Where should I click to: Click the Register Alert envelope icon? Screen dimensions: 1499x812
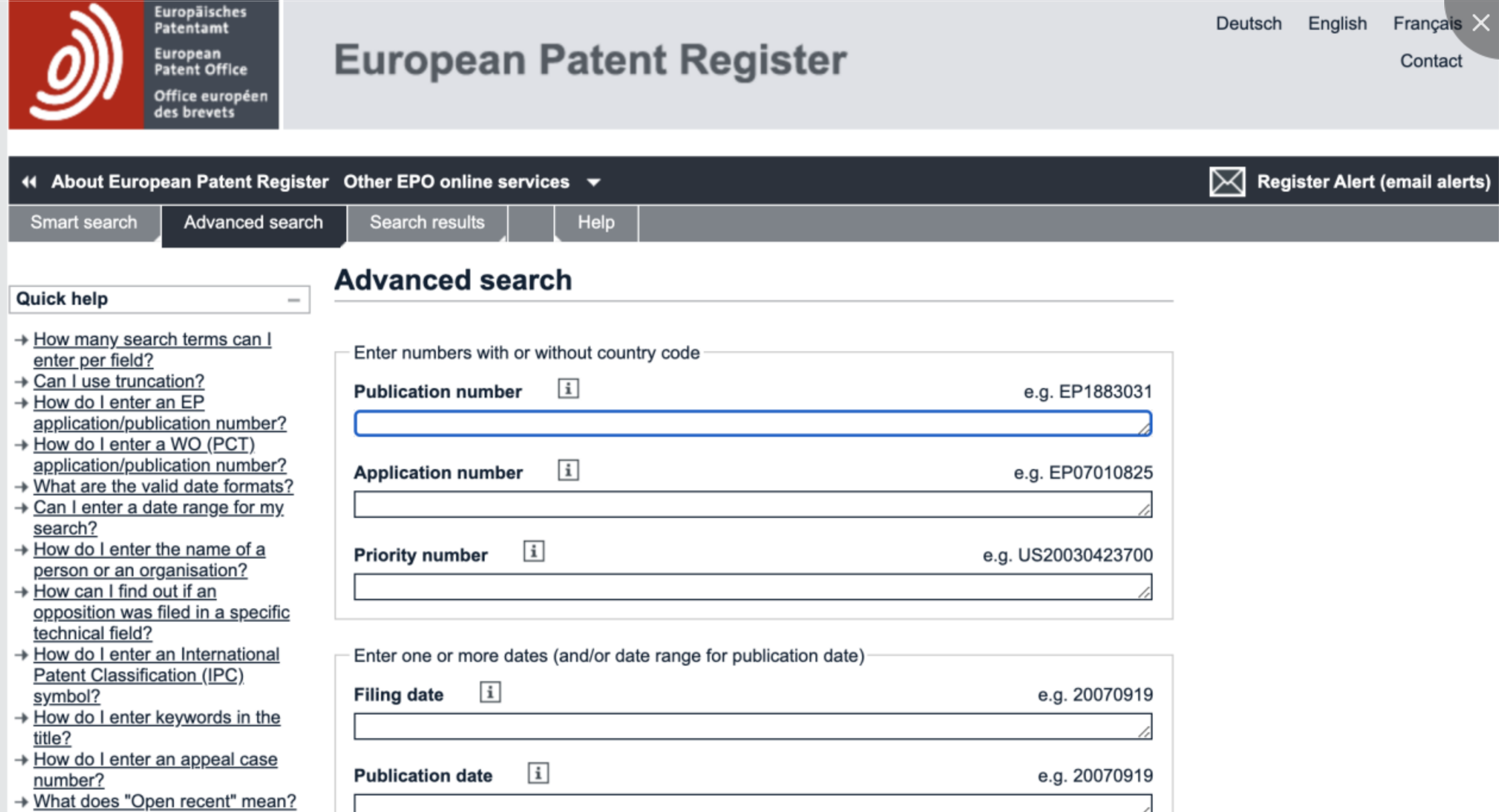(1227, 182)
